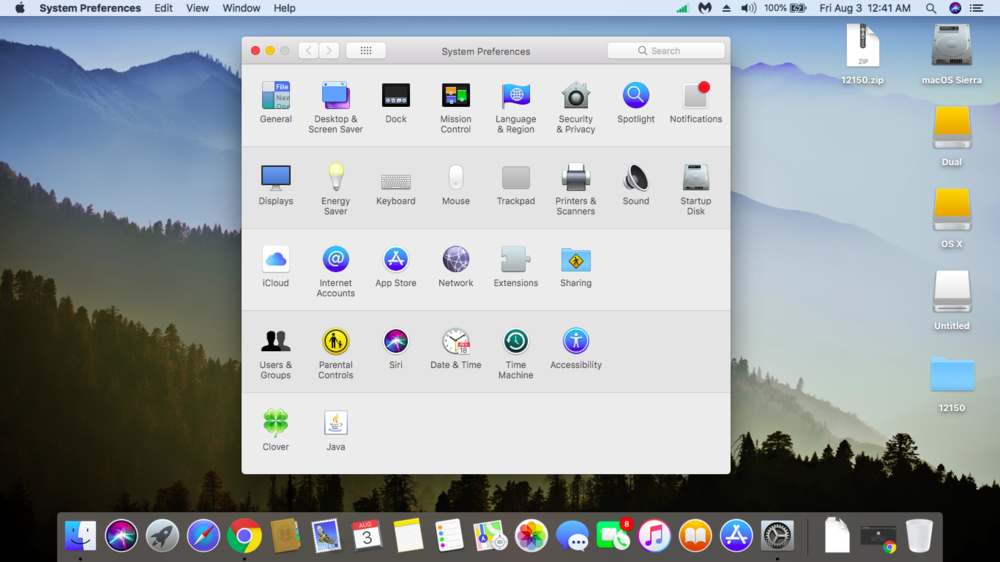Click the back navigation arrow
1000x562 pixels.
click(309, 50)
